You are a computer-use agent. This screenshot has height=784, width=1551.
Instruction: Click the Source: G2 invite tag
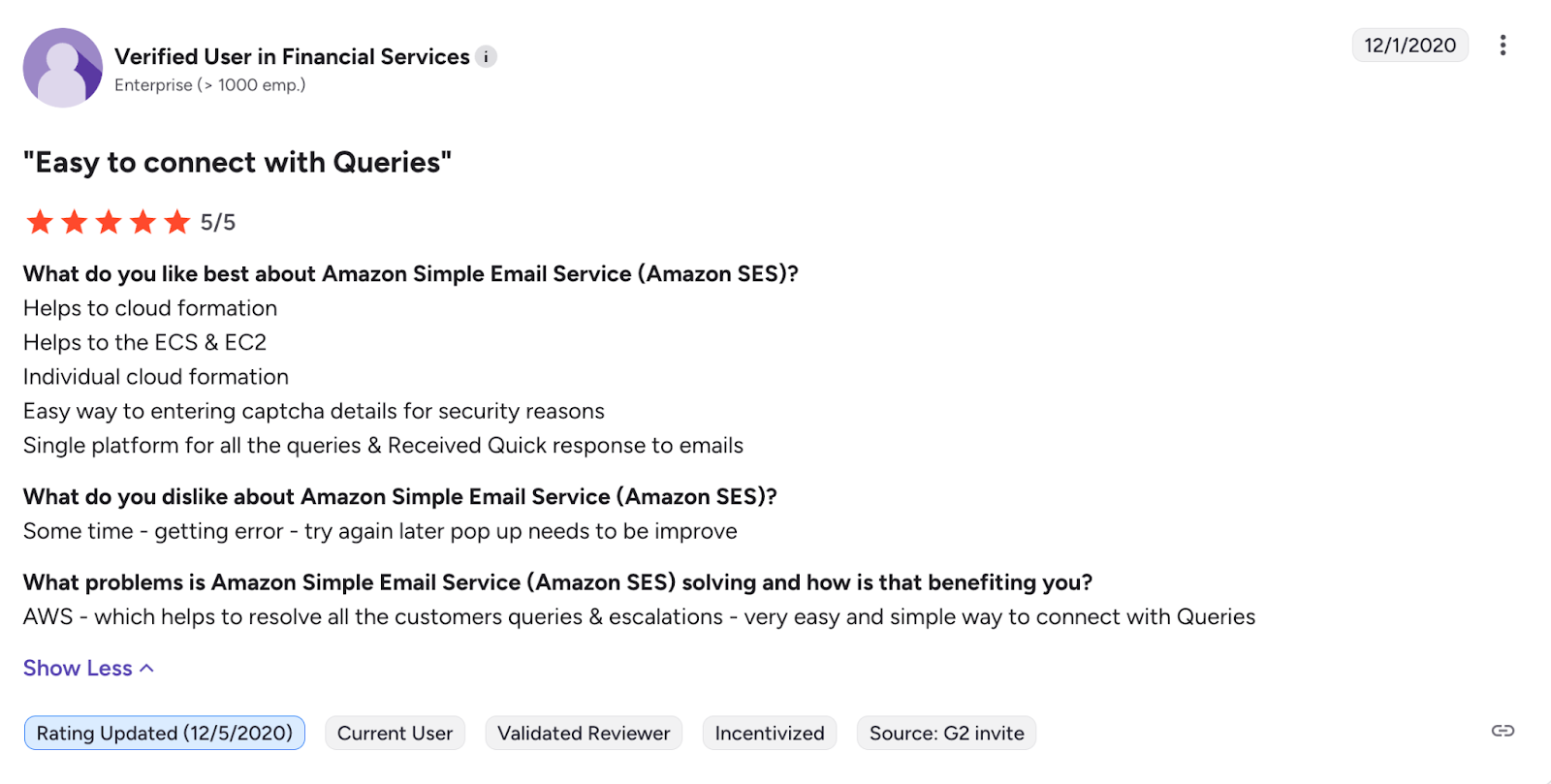[947, 734]
